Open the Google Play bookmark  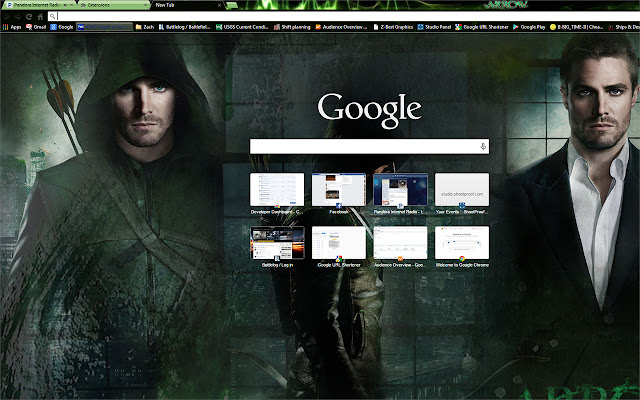pyautogui.click(x=529, y=27)
